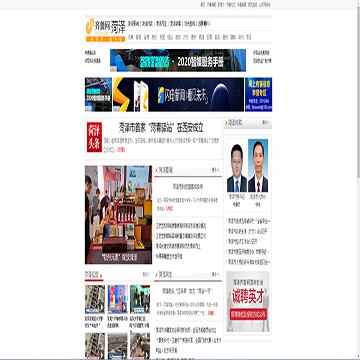This screenshot has height=360, width=360.
Task: Click 更多 beside the 菏泽民生 header
Action: click(x=215, y=275)
